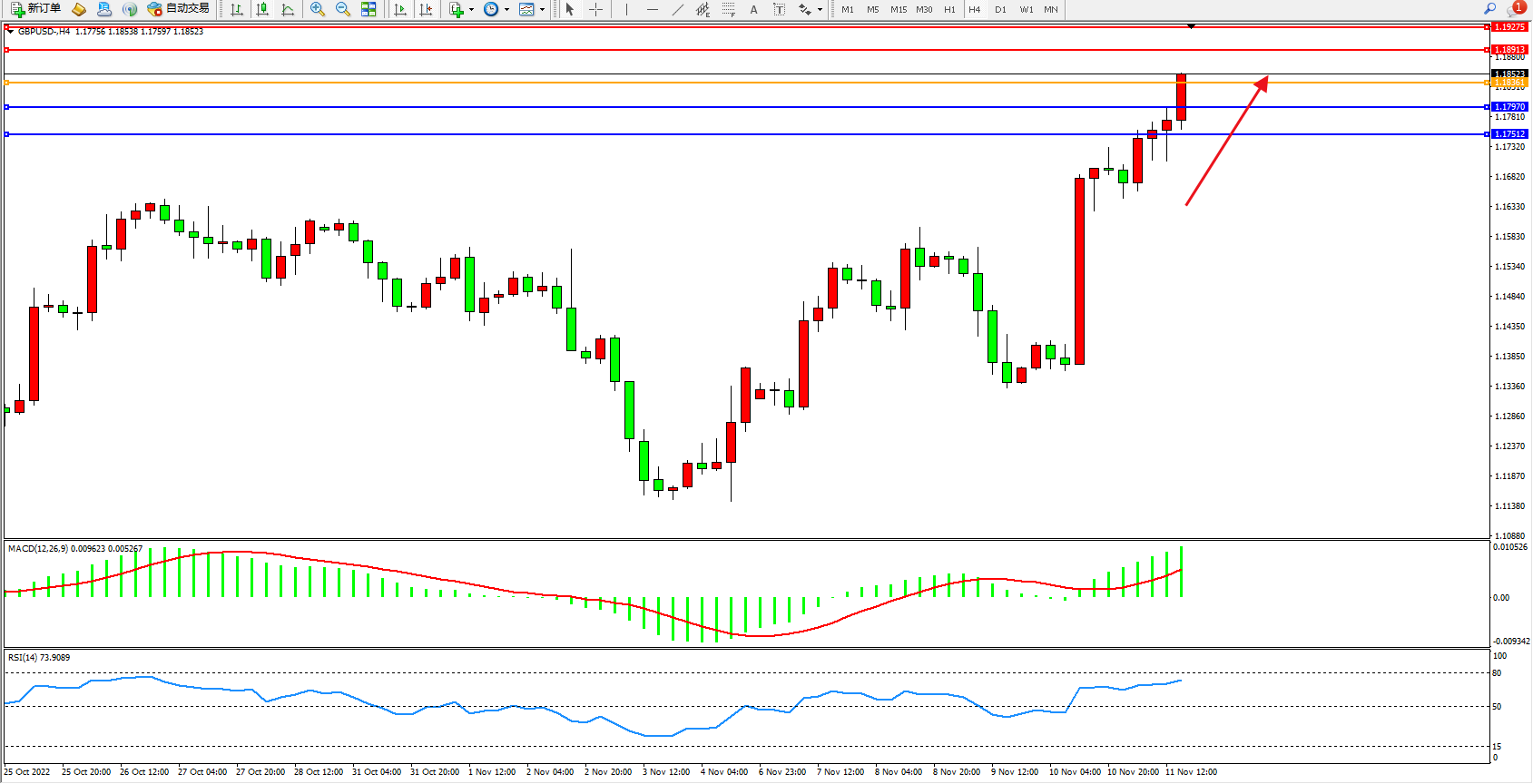Switch to the D1 timeframe
This screenshot has width=1533, height=784.
1000,9
